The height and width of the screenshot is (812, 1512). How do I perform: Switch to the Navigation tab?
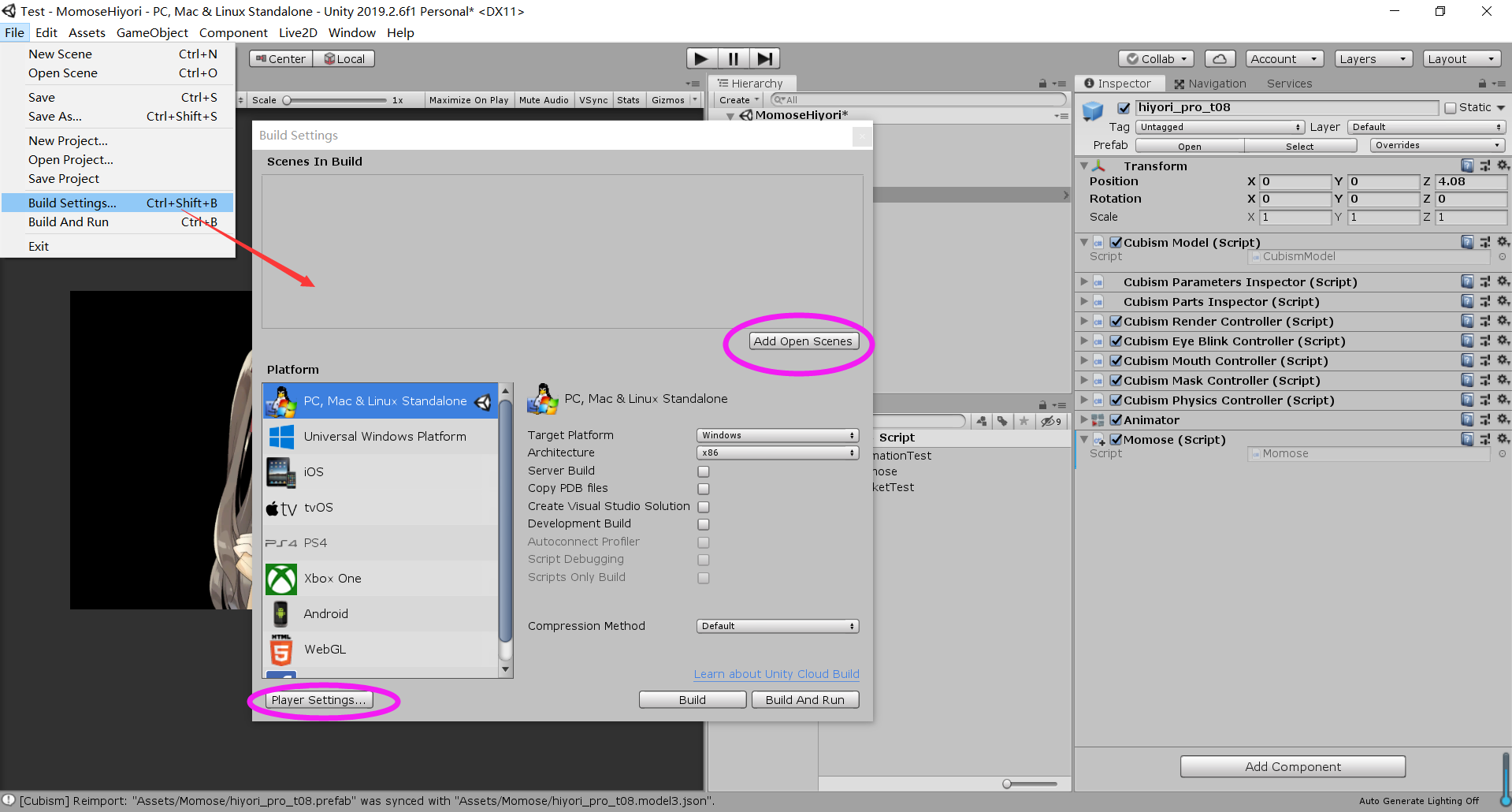1209,84
